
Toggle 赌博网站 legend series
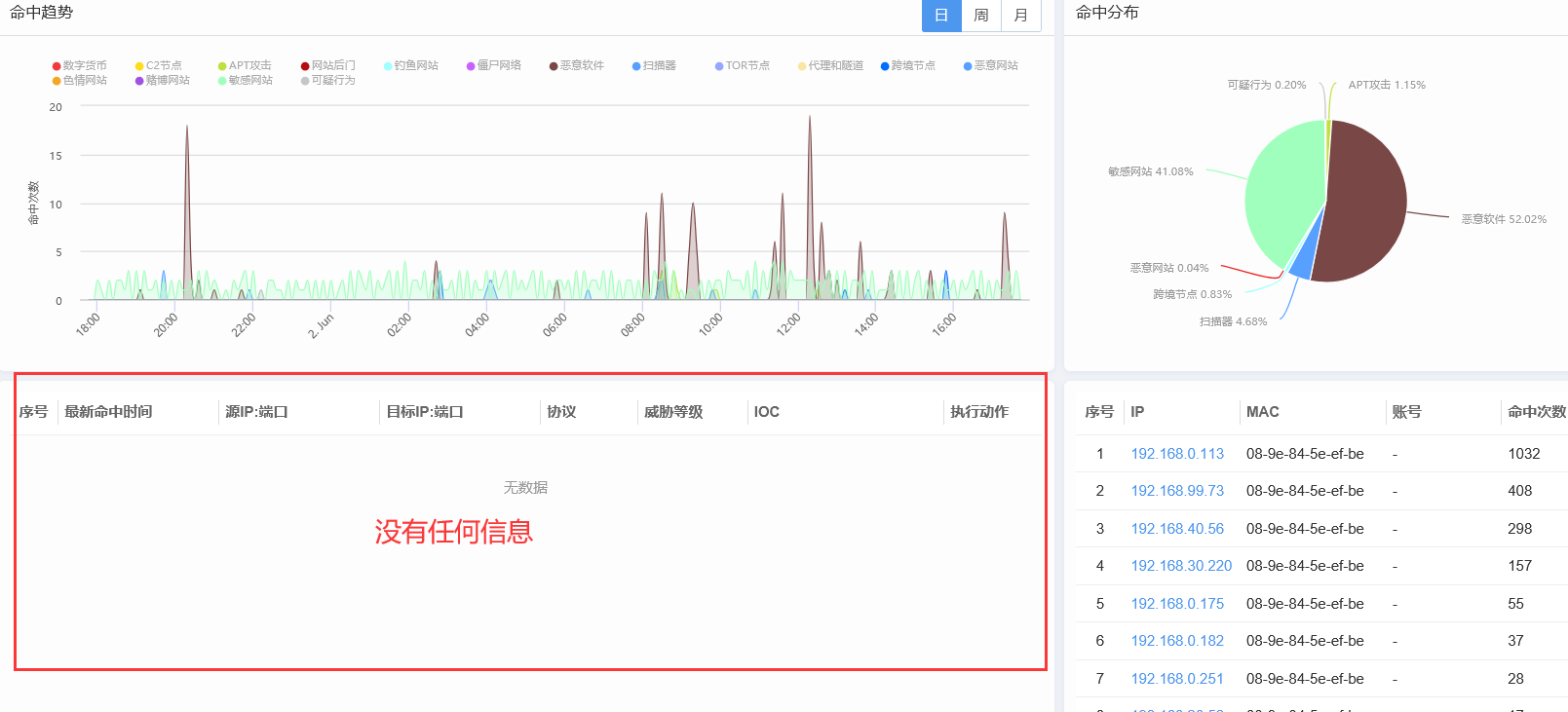[163, 80]
